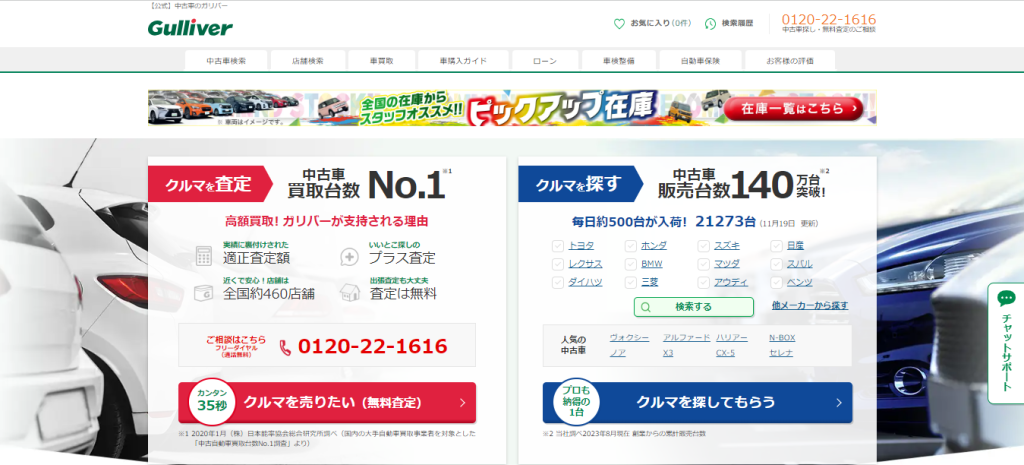The width and height of the screenshot is (1024, 465).
Task: Go to the ローン navigation tab
Action: [544, 61]
